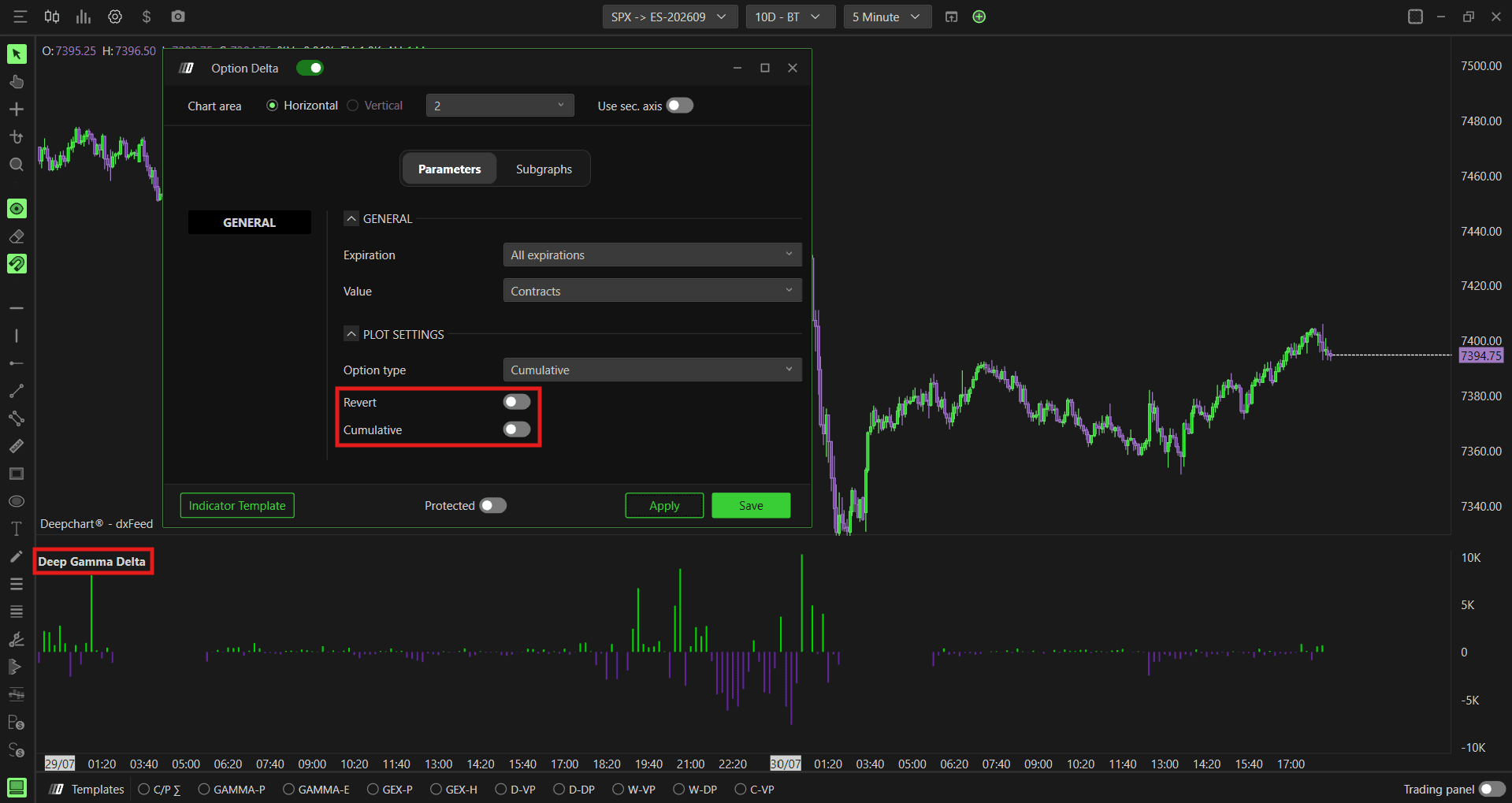Select the eraser tool
Screen dimensions: 1512x803
(x=17, y=236)
